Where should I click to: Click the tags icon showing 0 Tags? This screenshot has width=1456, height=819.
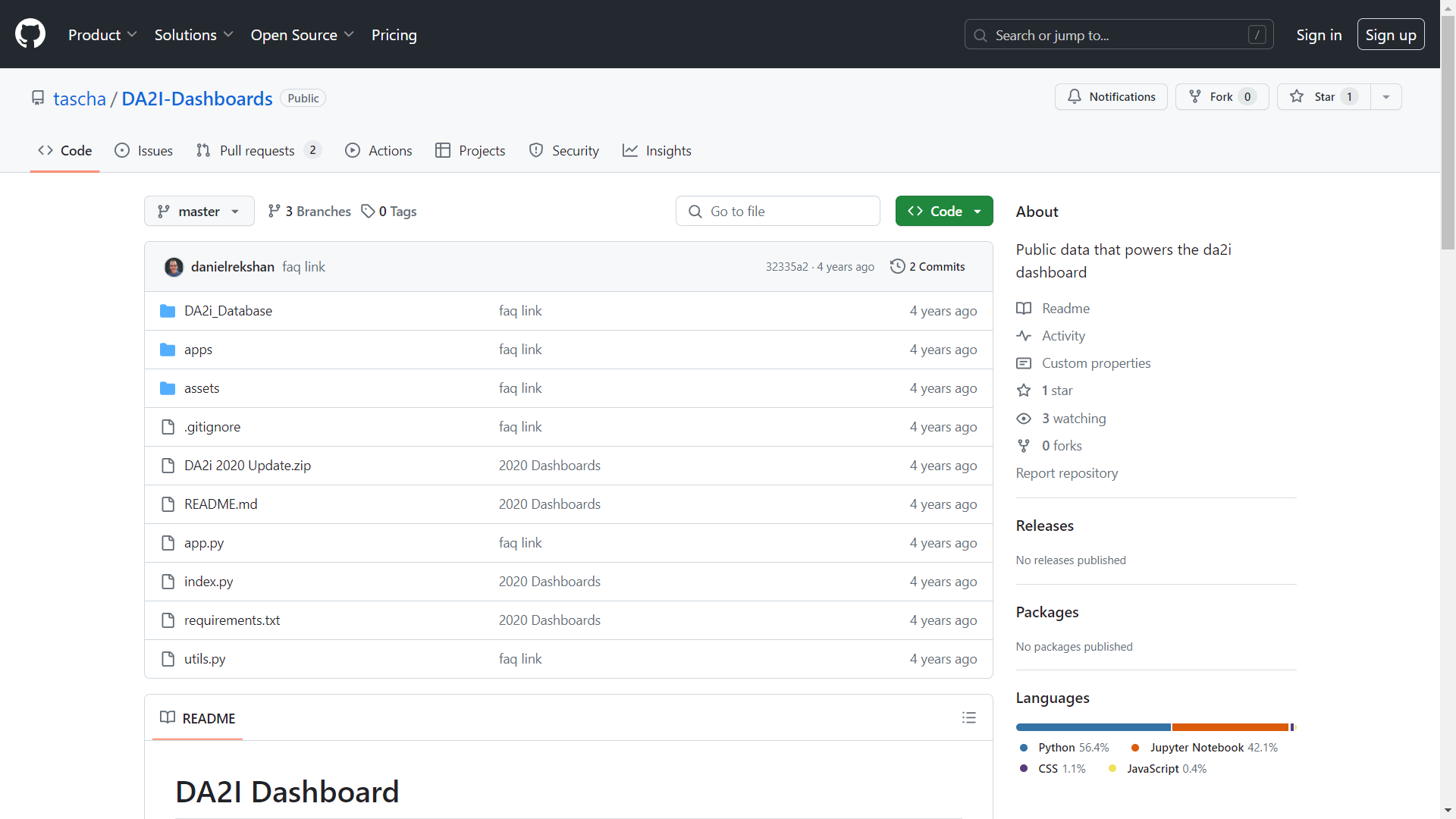368,212
